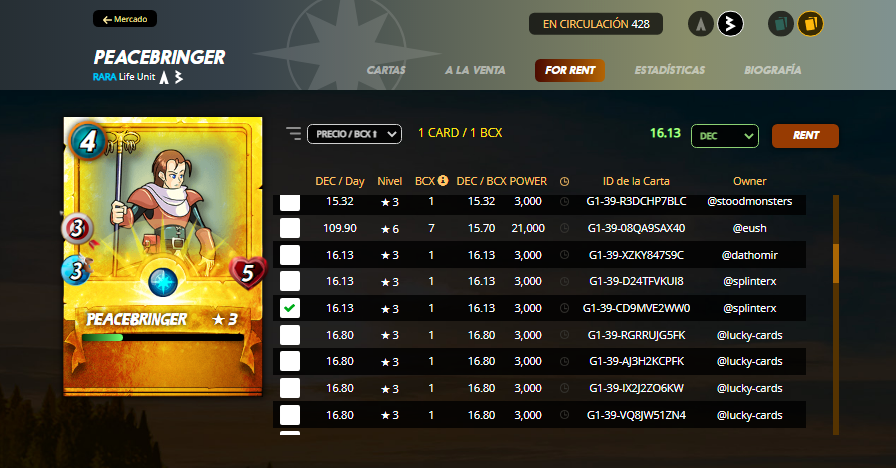This screenshot has width=896, height=468.
Task: Click the EN CIRCULACIÓN 428 badge
Action: point(596,24)
